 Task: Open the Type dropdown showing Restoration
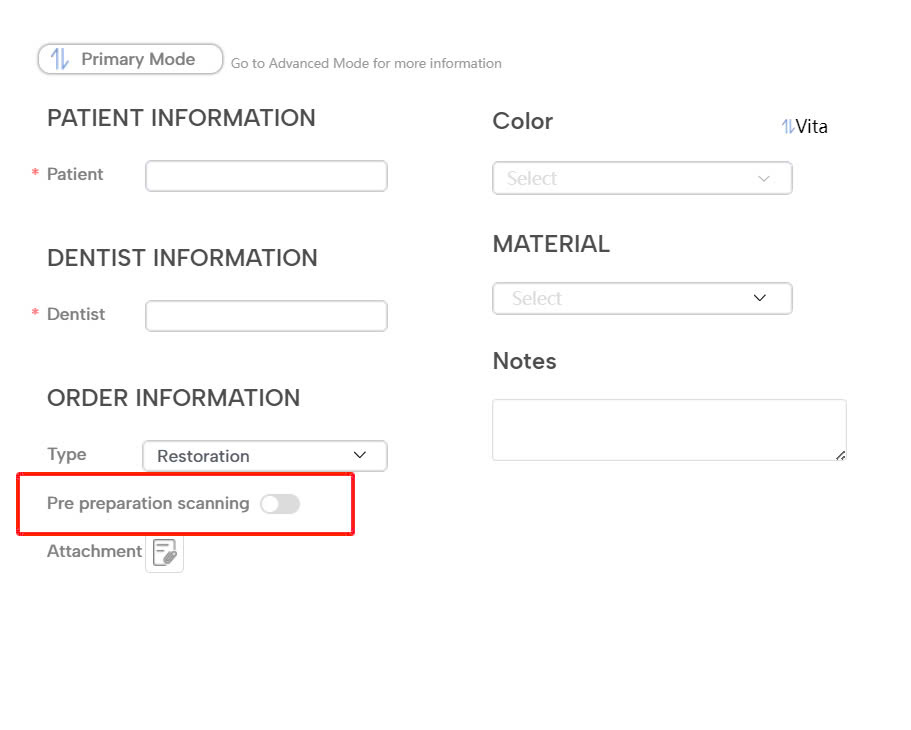[264, 456]
